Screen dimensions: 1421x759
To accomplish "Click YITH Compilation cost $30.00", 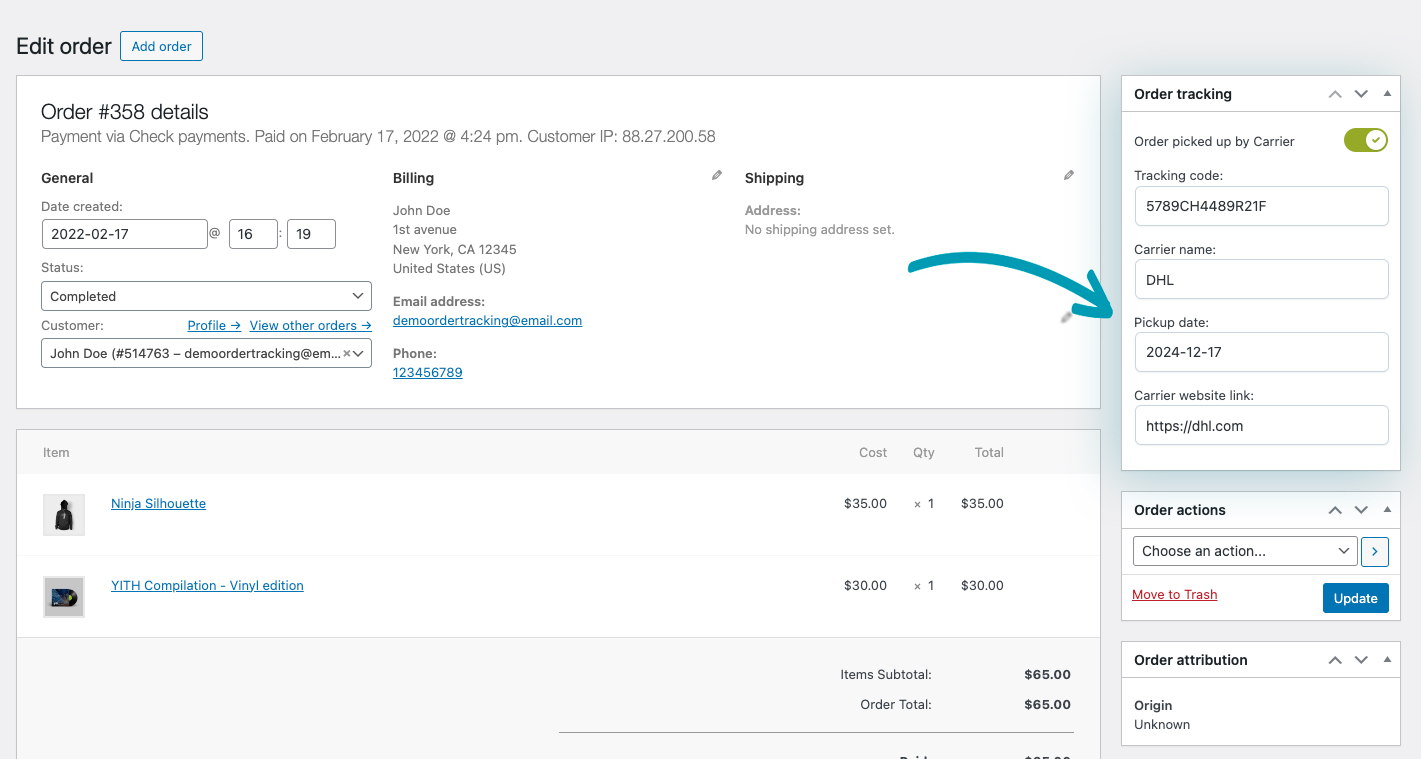I will pos(865,585).
